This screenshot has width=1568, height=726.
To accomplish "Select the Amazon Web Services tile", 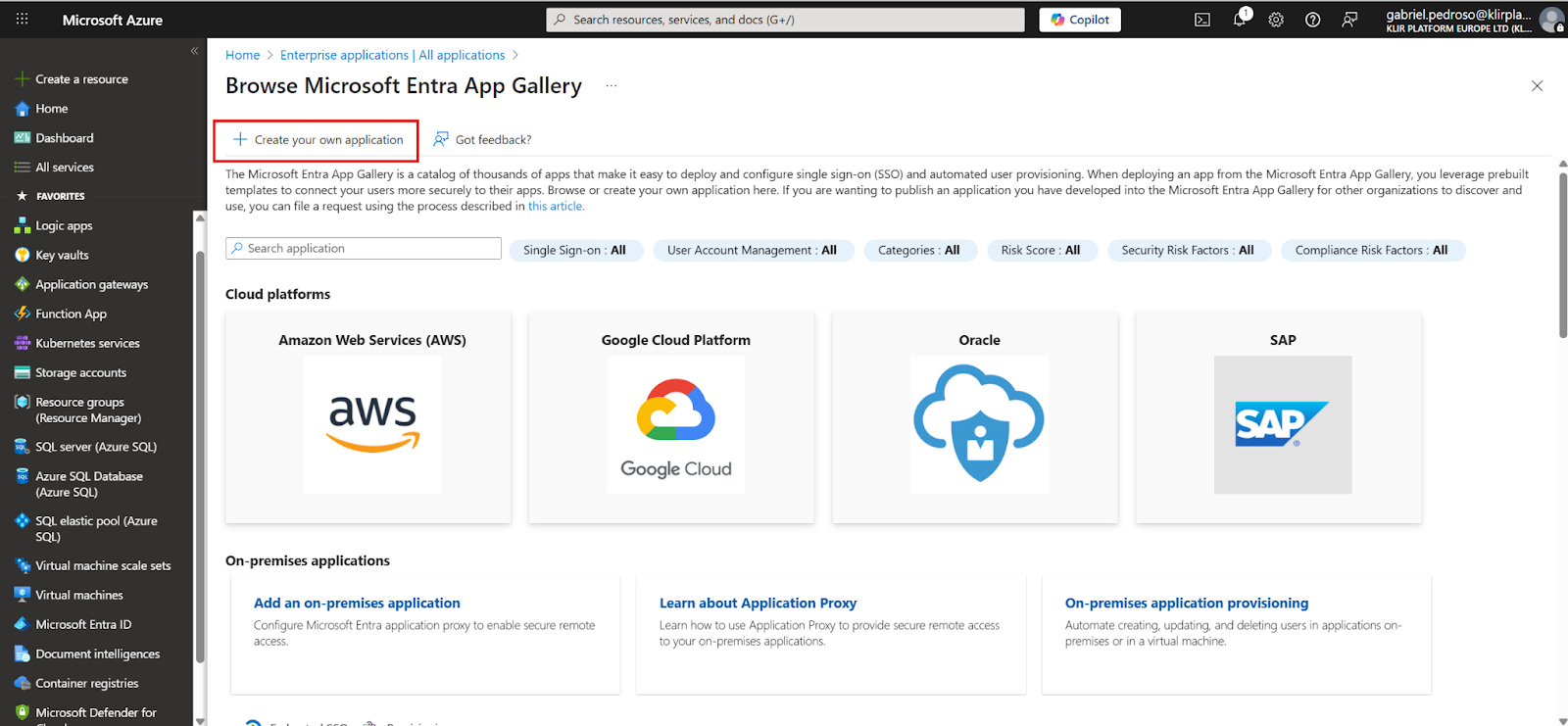I will 372,417.
